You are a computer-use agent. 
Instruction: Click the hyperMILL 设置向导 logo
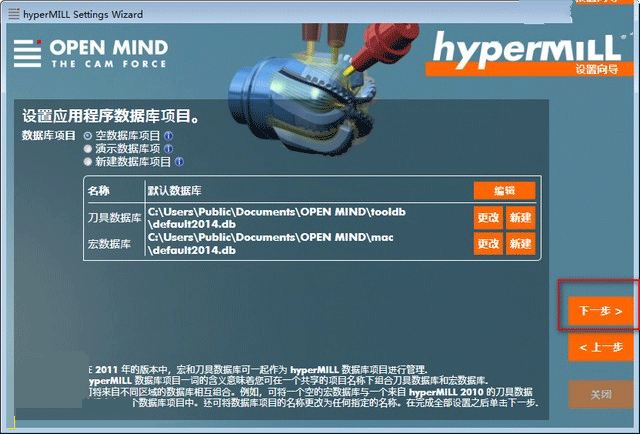pyautogui.click(x=527, y=53)
